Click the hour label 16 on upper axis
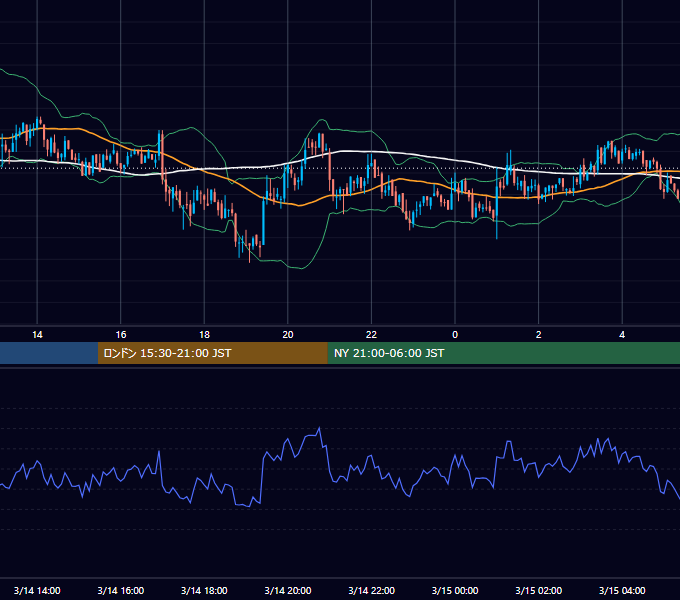This screenshot has height=600, width=680. coord(121,335)
